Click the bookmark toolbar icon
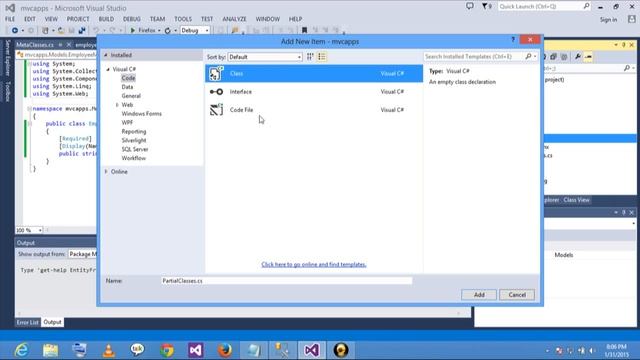 (304, 30)
